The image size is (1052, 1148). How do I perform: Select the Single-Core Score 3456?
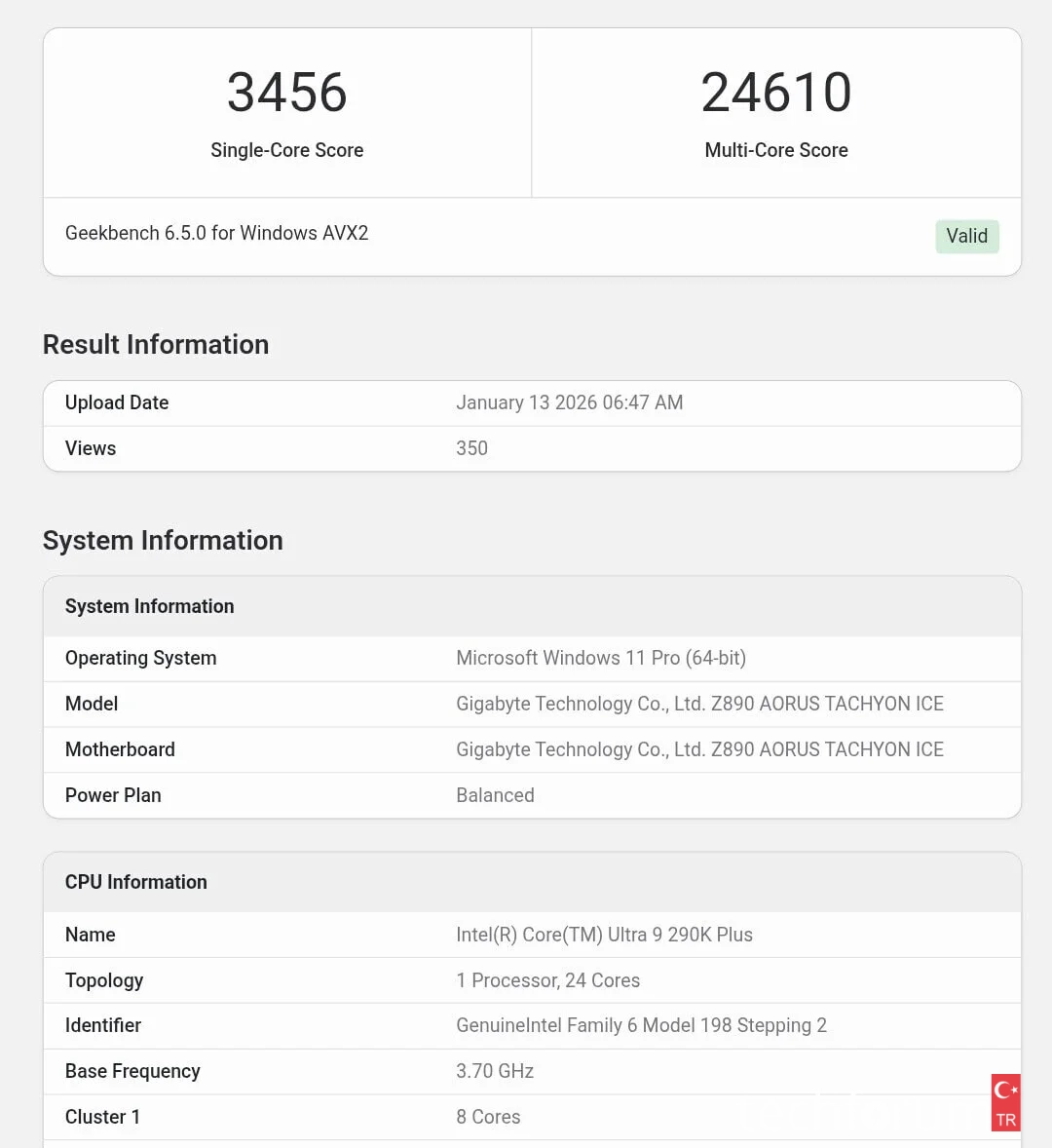[286, 93]
